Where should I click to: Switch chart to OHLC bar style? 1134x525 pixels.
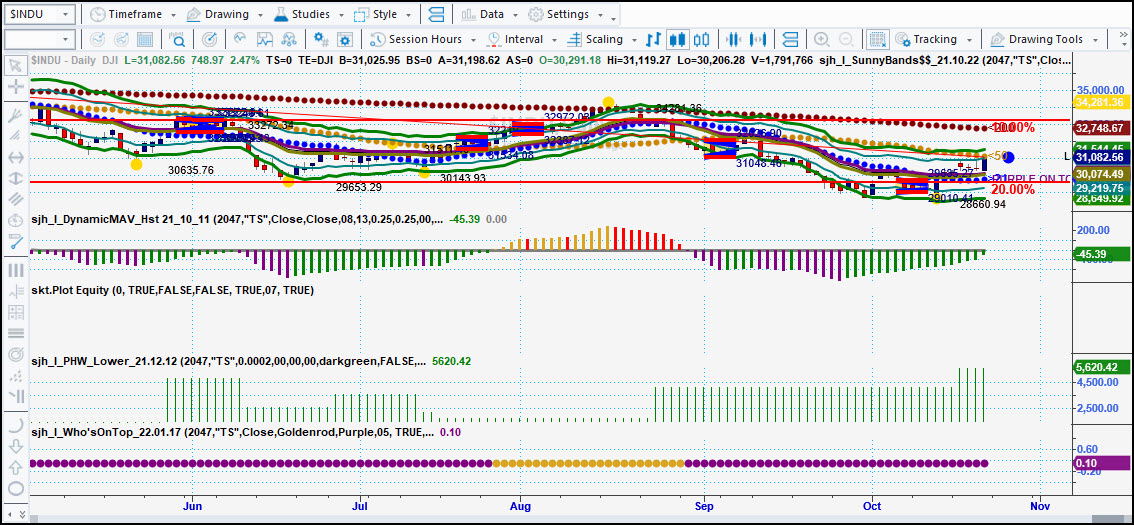[654, 39]
